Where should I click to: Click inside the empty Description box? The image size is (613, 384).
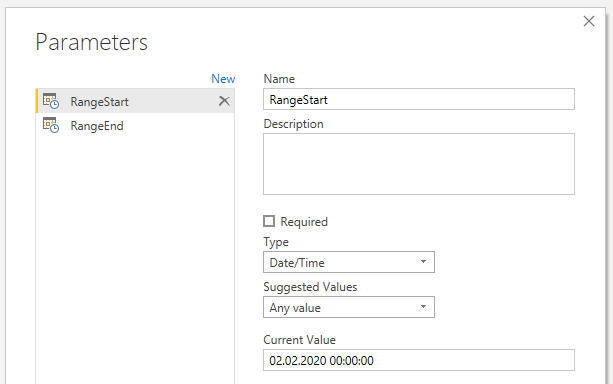[x=419, y=164]
